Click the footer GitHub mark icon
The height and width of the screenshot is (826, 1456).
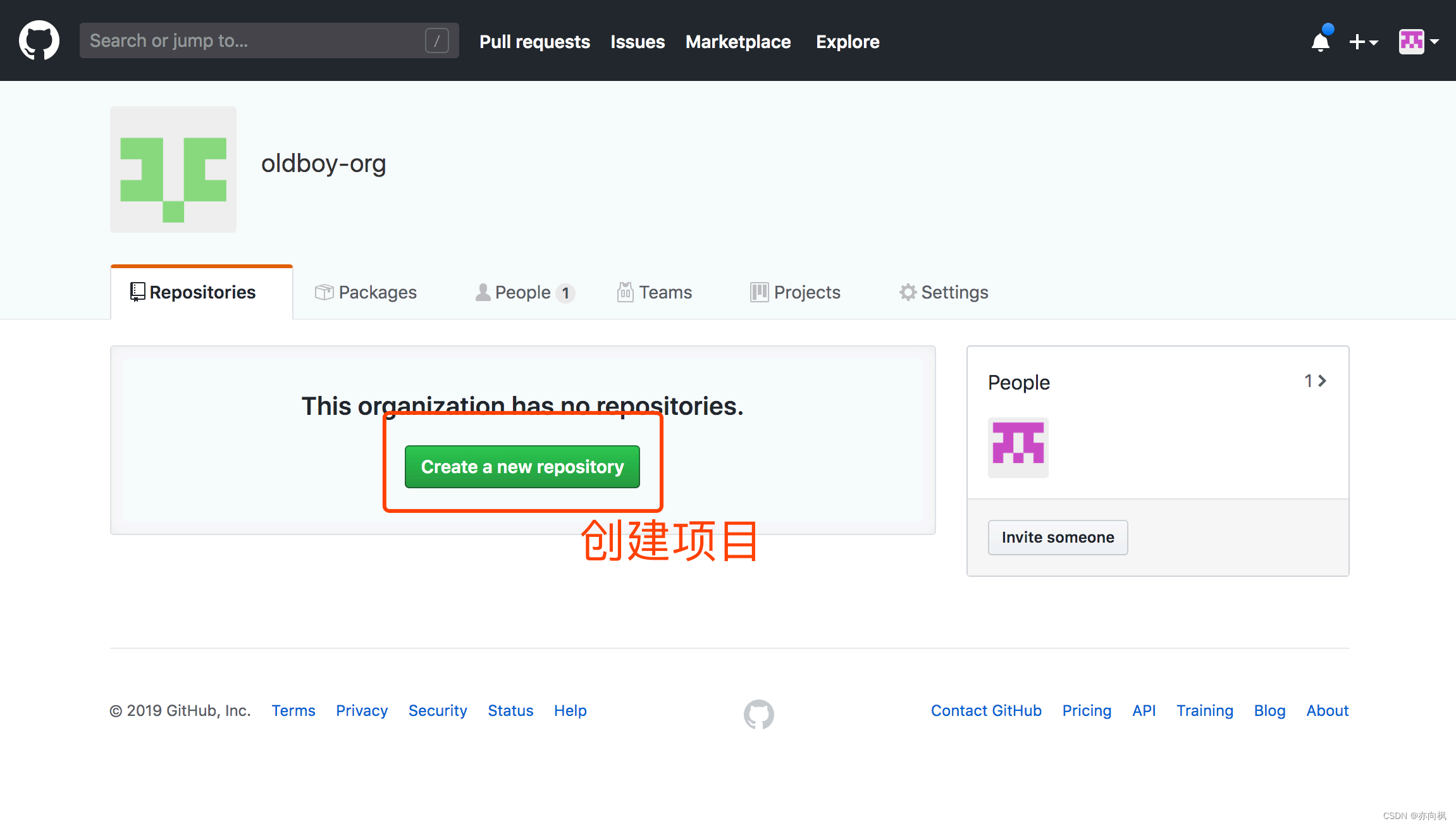tap(759, 714)
